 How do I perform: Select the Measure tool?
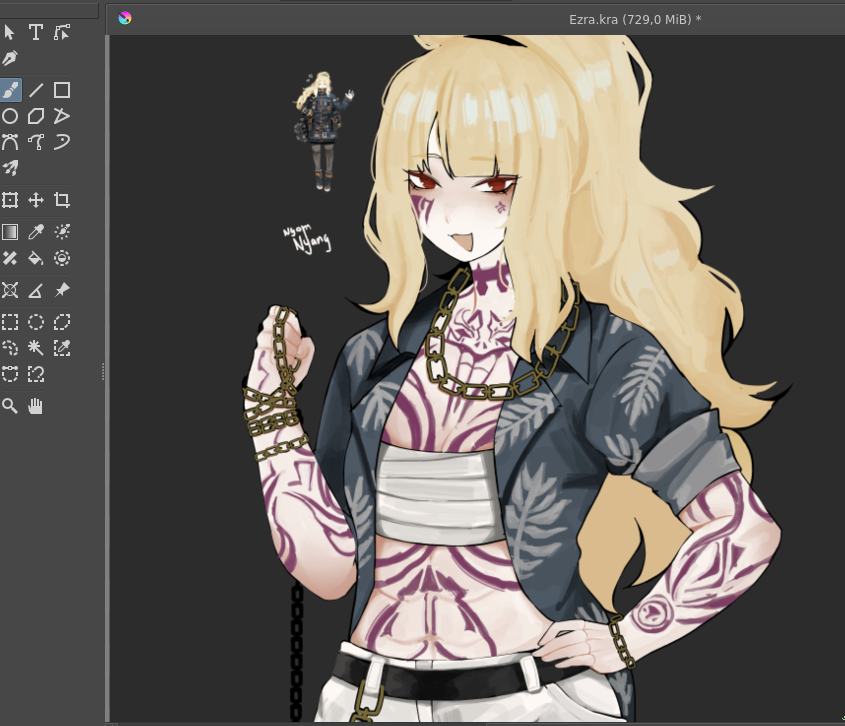tap(36, 291)
